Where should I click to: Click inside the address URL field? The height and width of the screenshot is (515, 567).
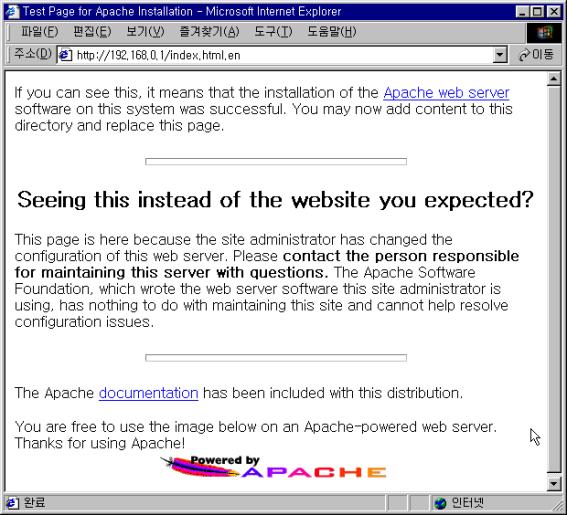coord(282,55)
